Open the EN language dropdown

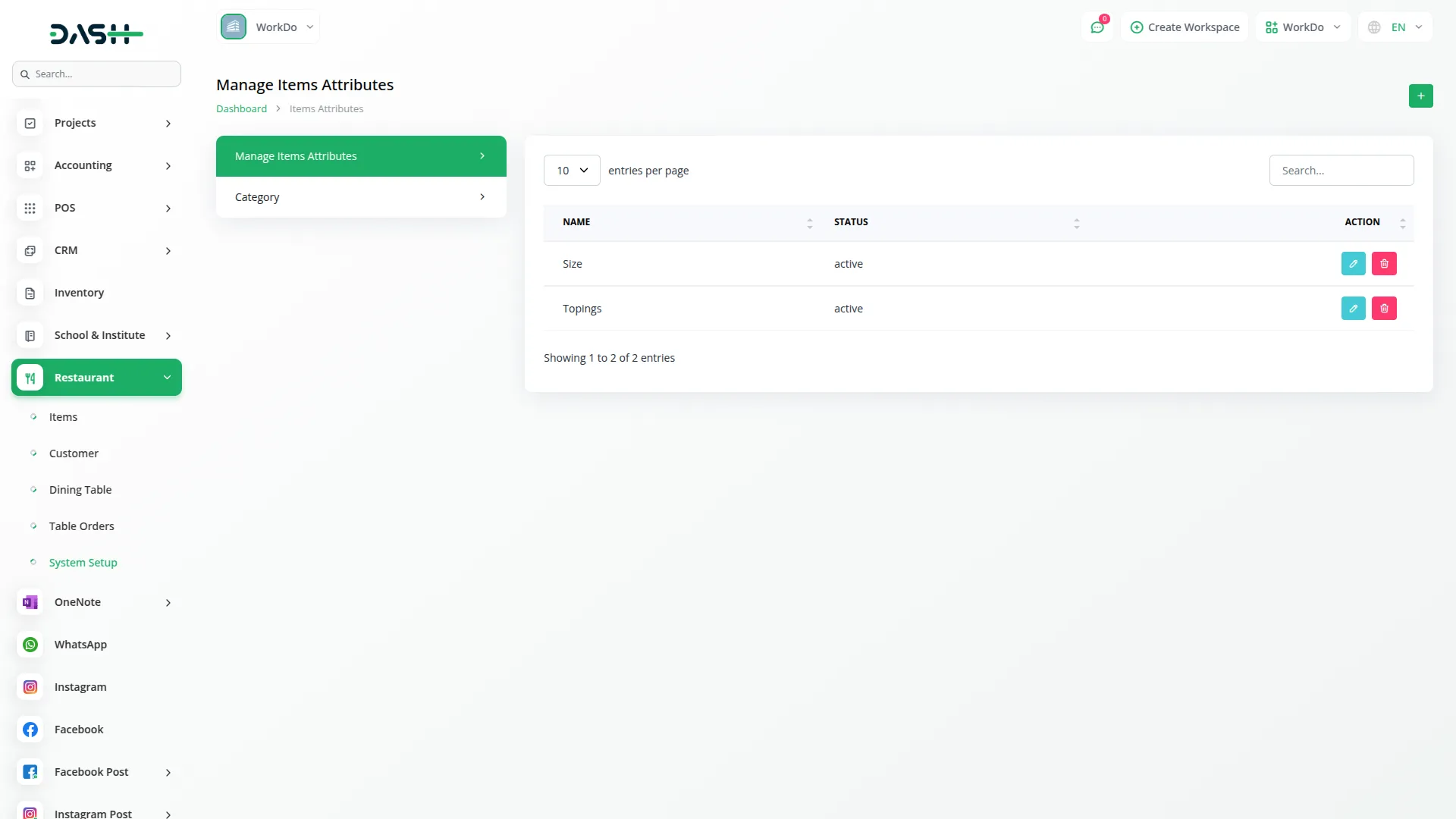(x=1395, y=27)
